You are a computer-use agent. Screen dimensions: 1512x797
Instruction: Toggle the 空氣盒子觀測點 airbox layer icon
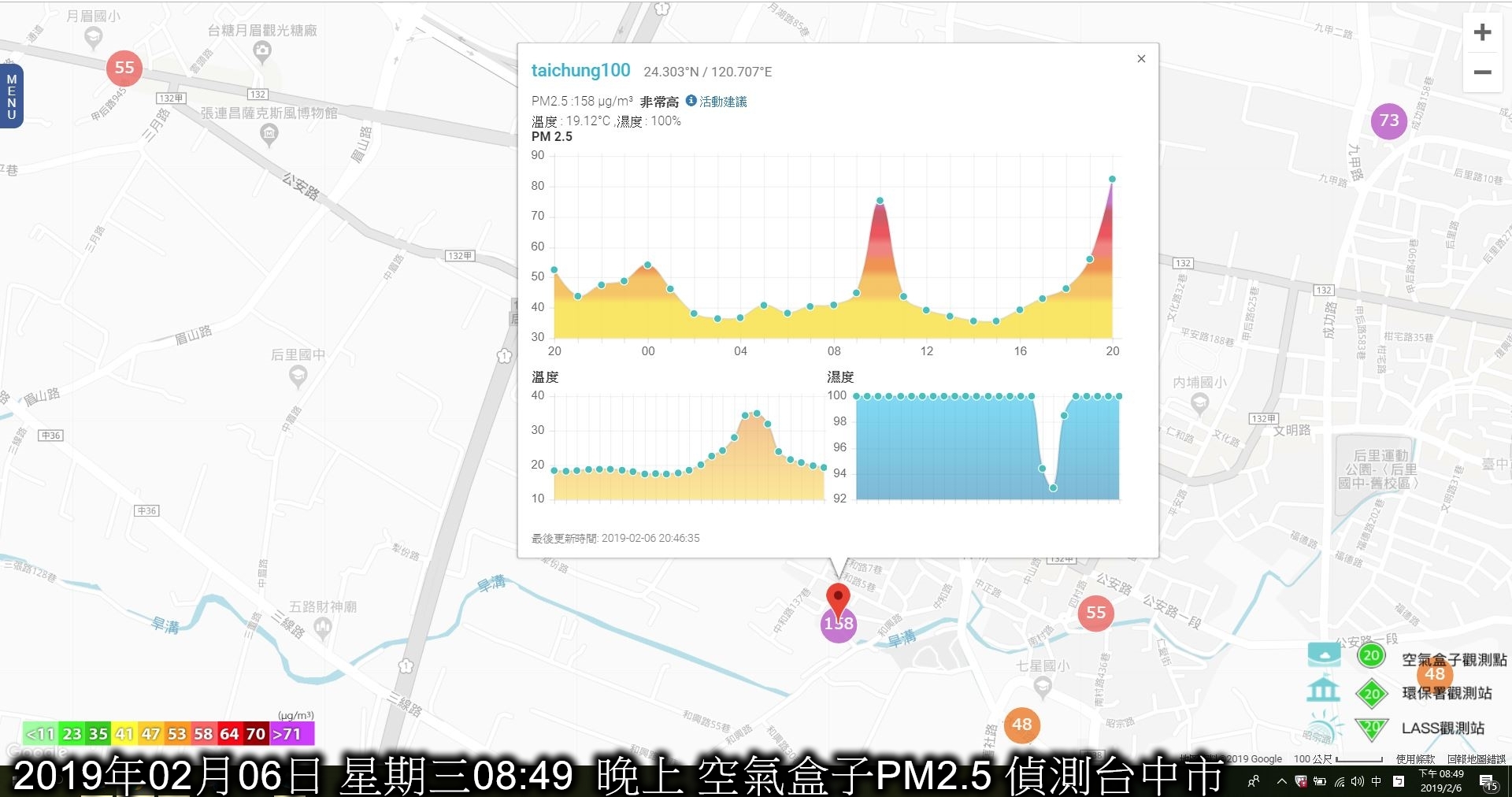click(x=1324, y=654)
